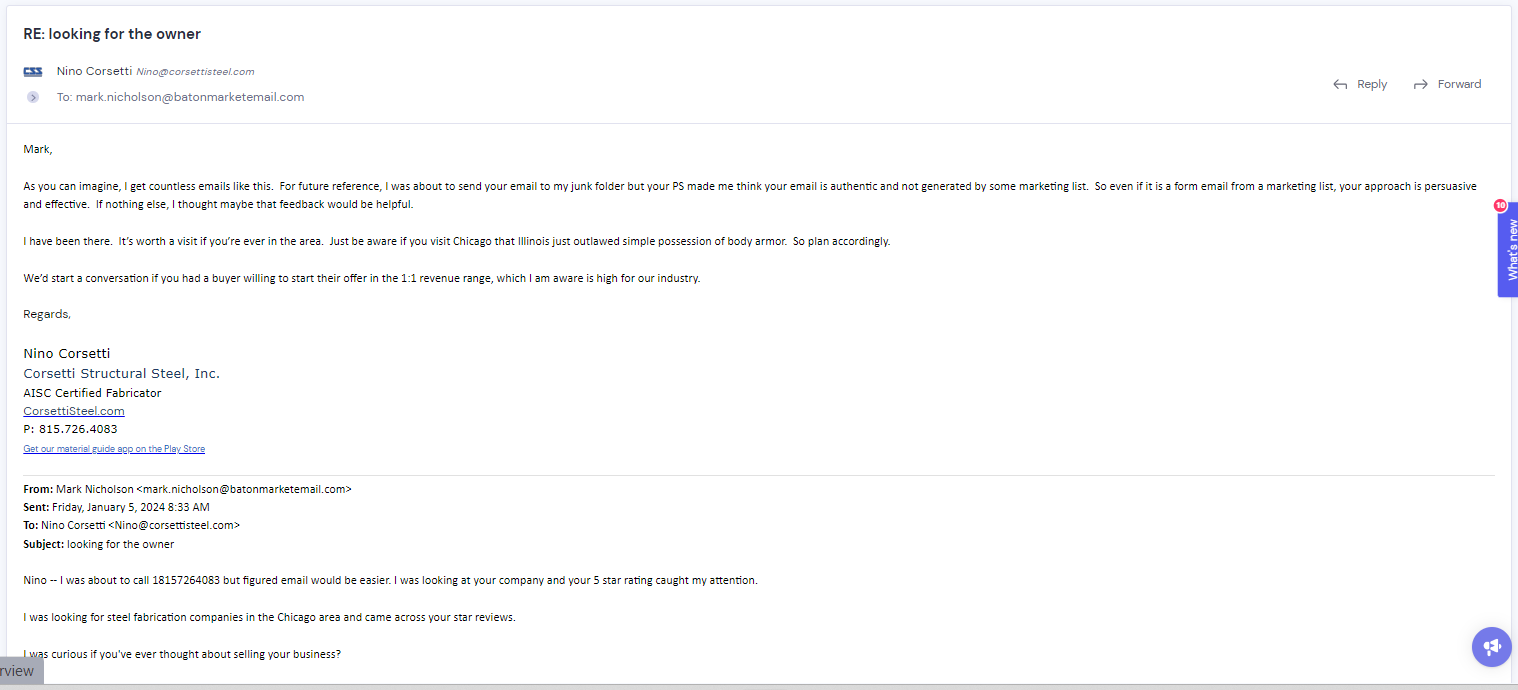
Task: Click the Forward arrow icon
Action: click(x=1420, y=85)
